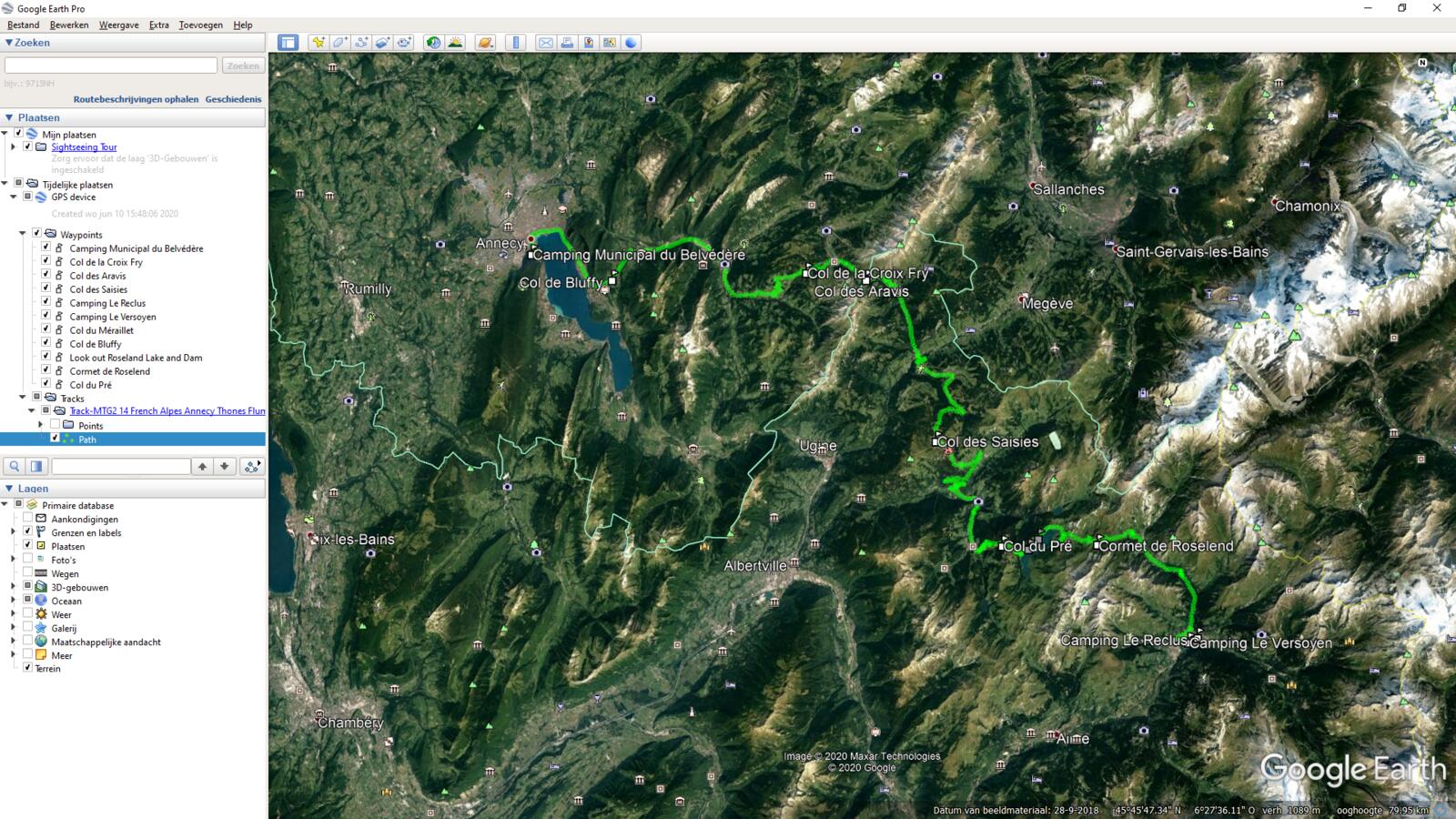This screenshot has width=1456, height=819.
Task: Click the blue globe Google Earth web icon
Action: click(632, 43)
